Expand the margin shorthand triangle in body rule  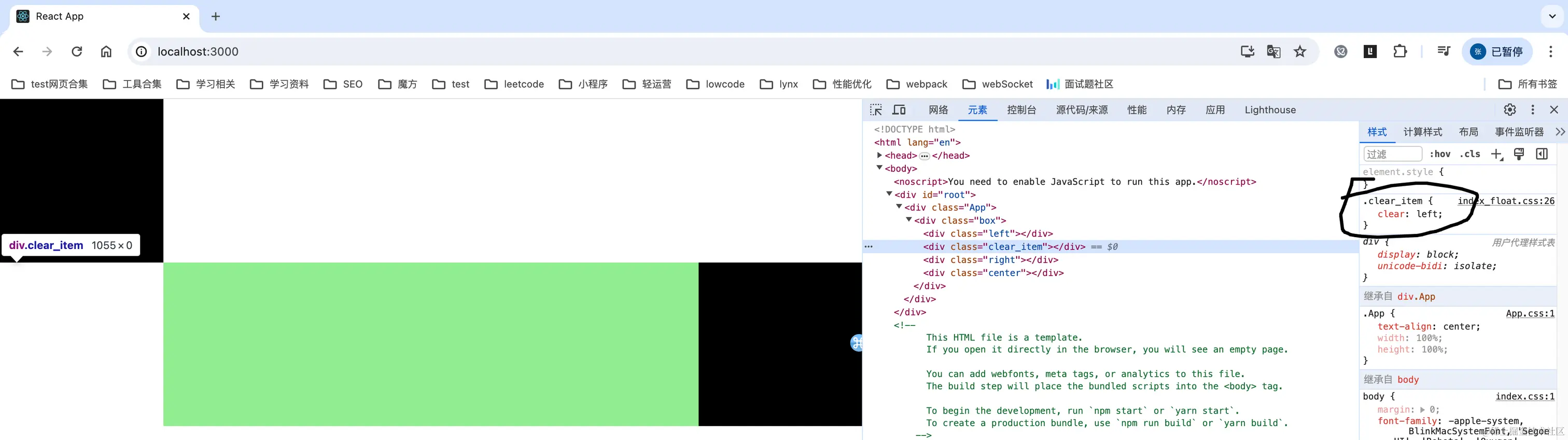(x=1422, y=409)
